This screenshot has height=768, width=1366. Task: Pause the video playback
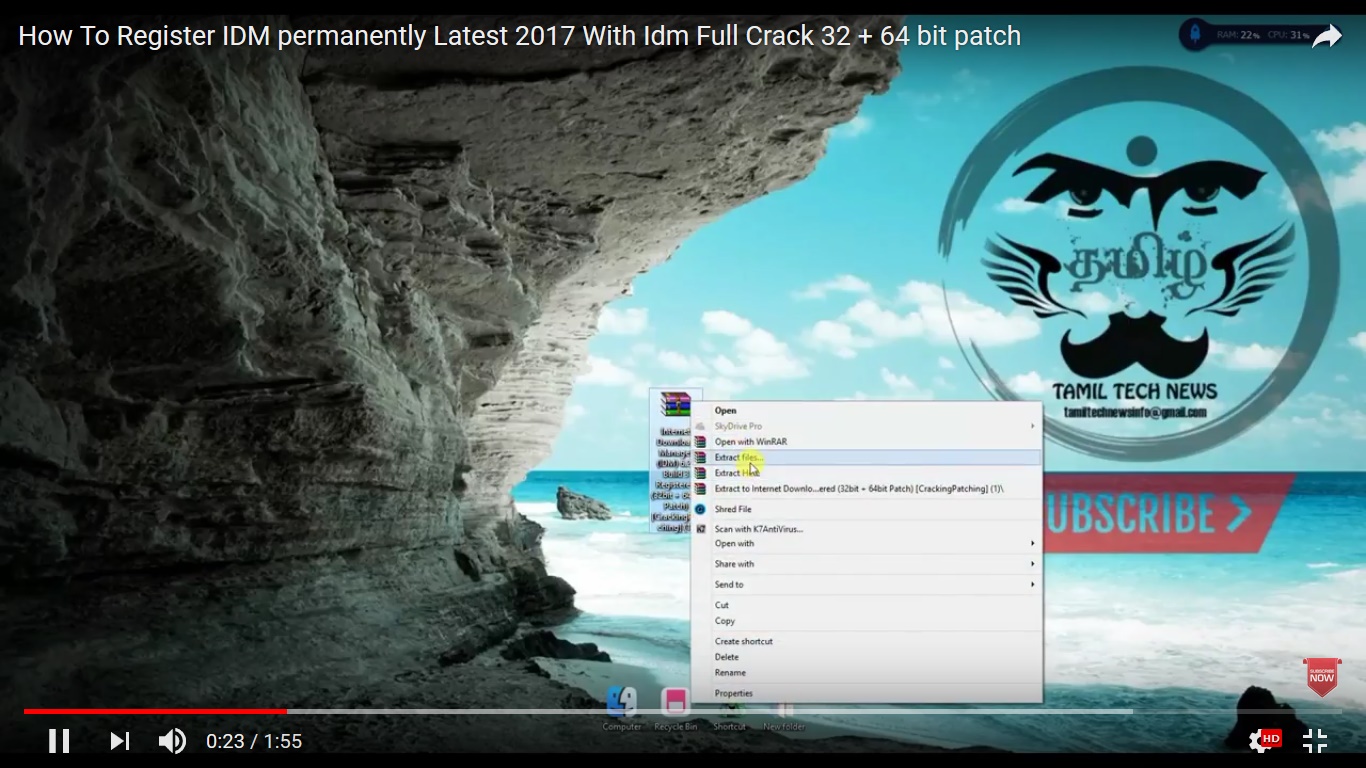pos(59,741)
